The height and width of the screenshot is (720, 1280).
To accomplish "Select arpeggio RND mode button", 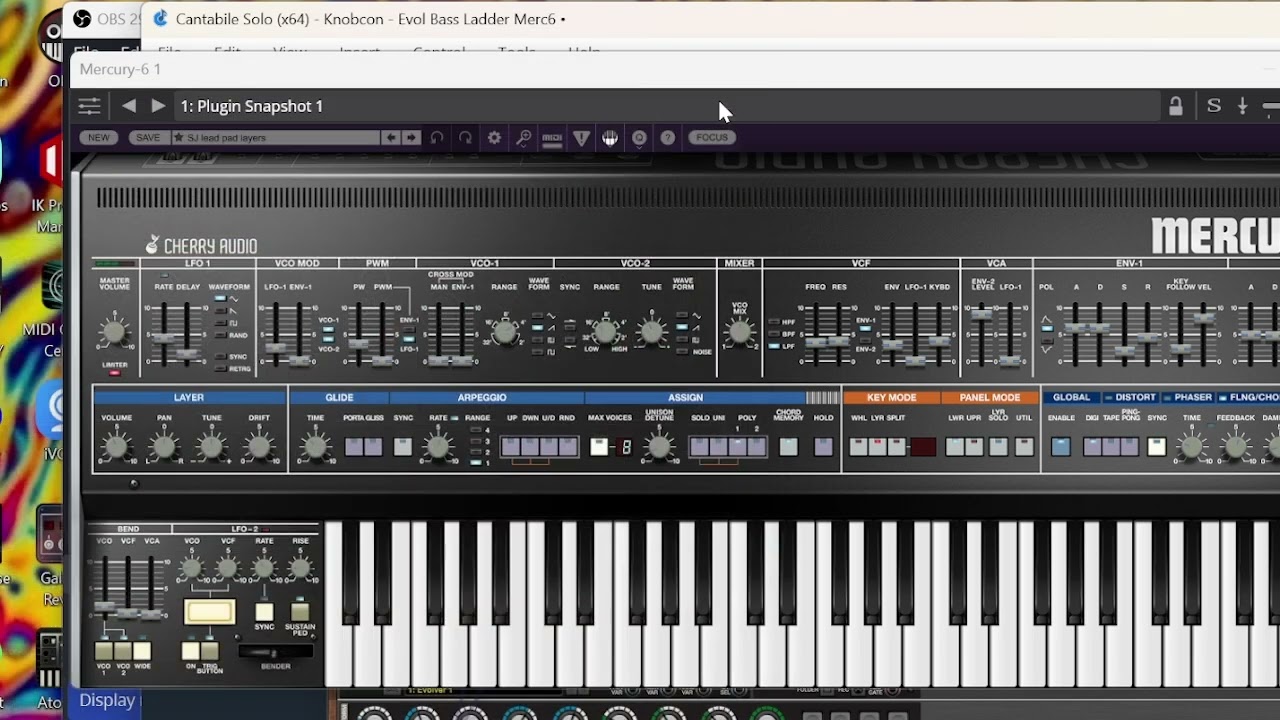I will click(568, 447).
